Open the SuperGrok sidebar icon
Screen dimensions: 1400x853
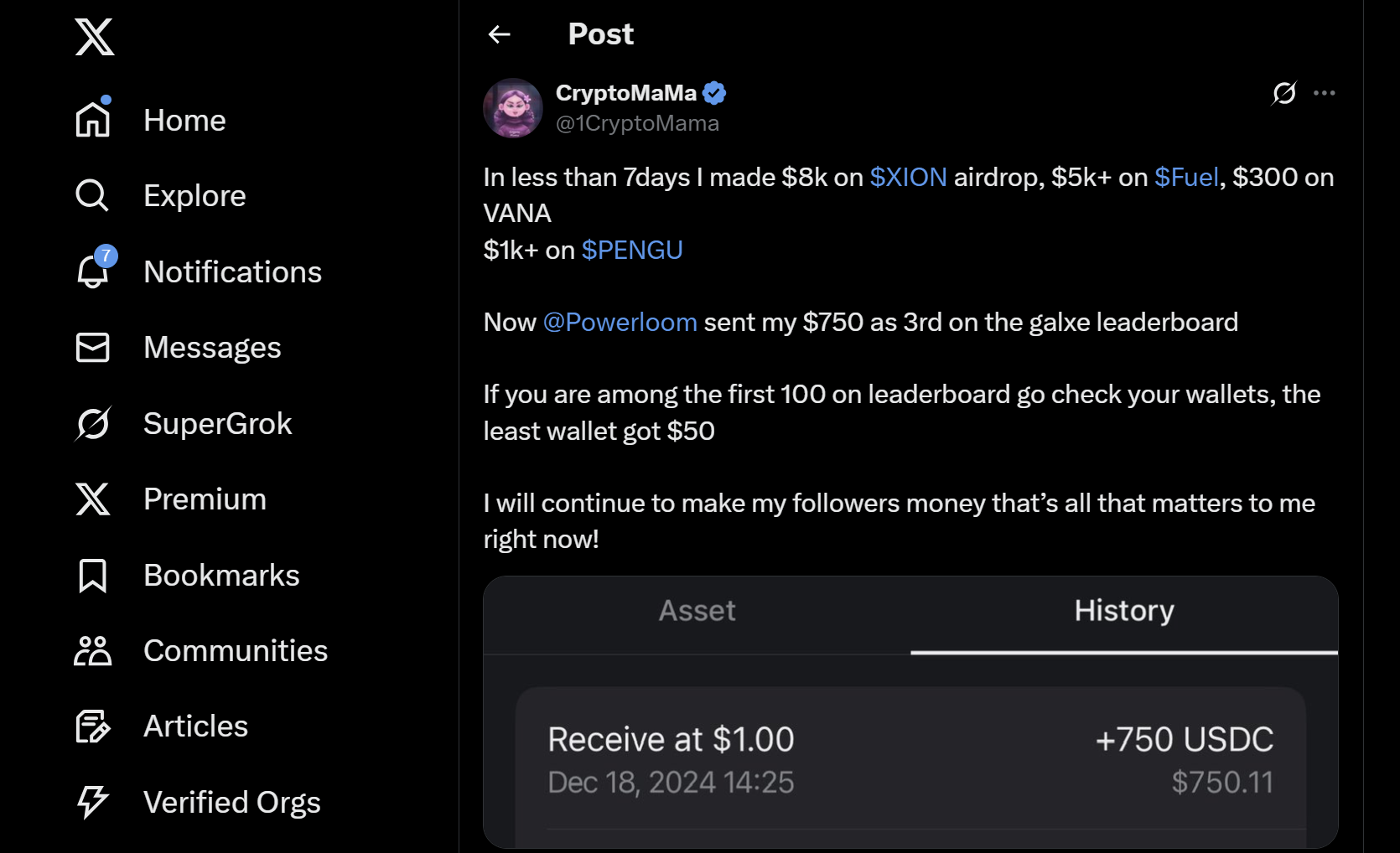[93, 423]
